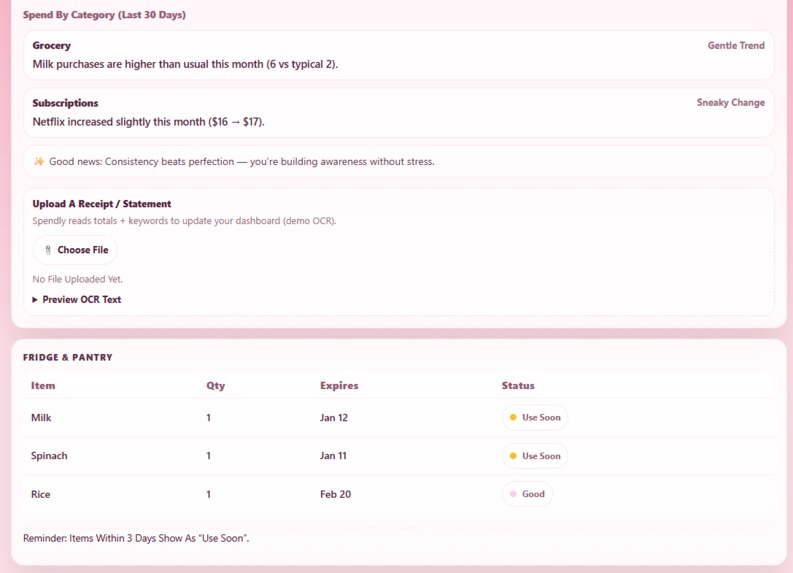Select the Subscriptions category title
The width and height of the screenshot is (793, 573).
65,103
